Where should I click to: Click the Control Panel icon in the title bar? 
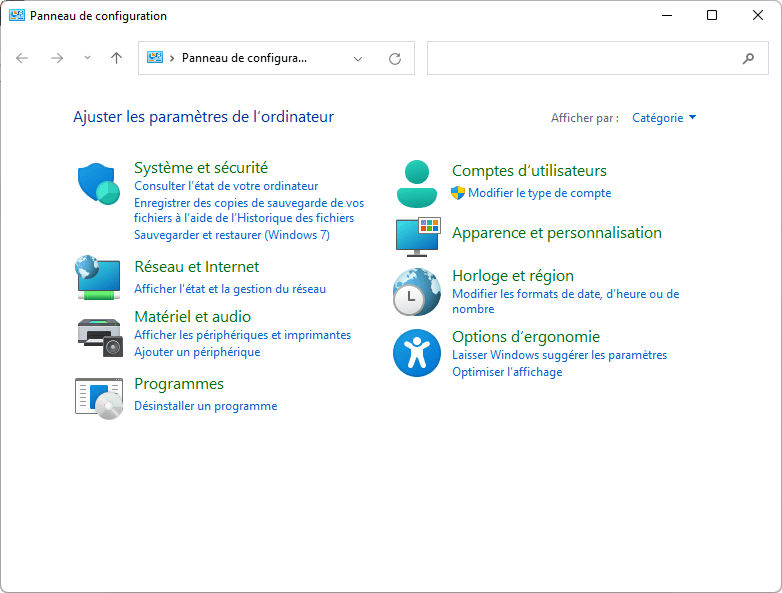pos(17,15)
